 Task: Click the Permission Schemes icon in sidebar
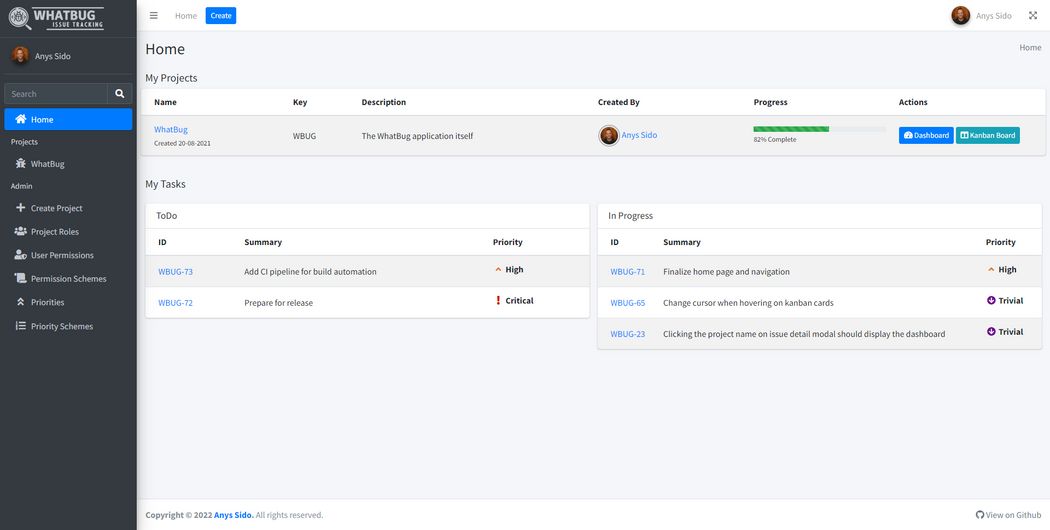click(21, 279)
